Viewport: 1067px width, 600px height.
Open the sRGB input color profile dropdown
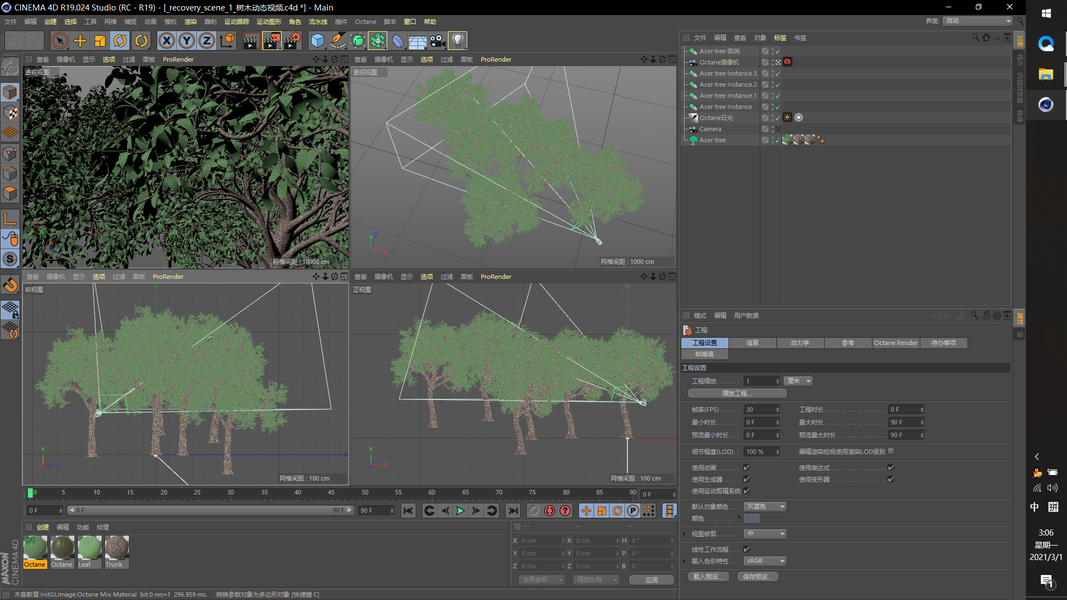tap(765, 561)
